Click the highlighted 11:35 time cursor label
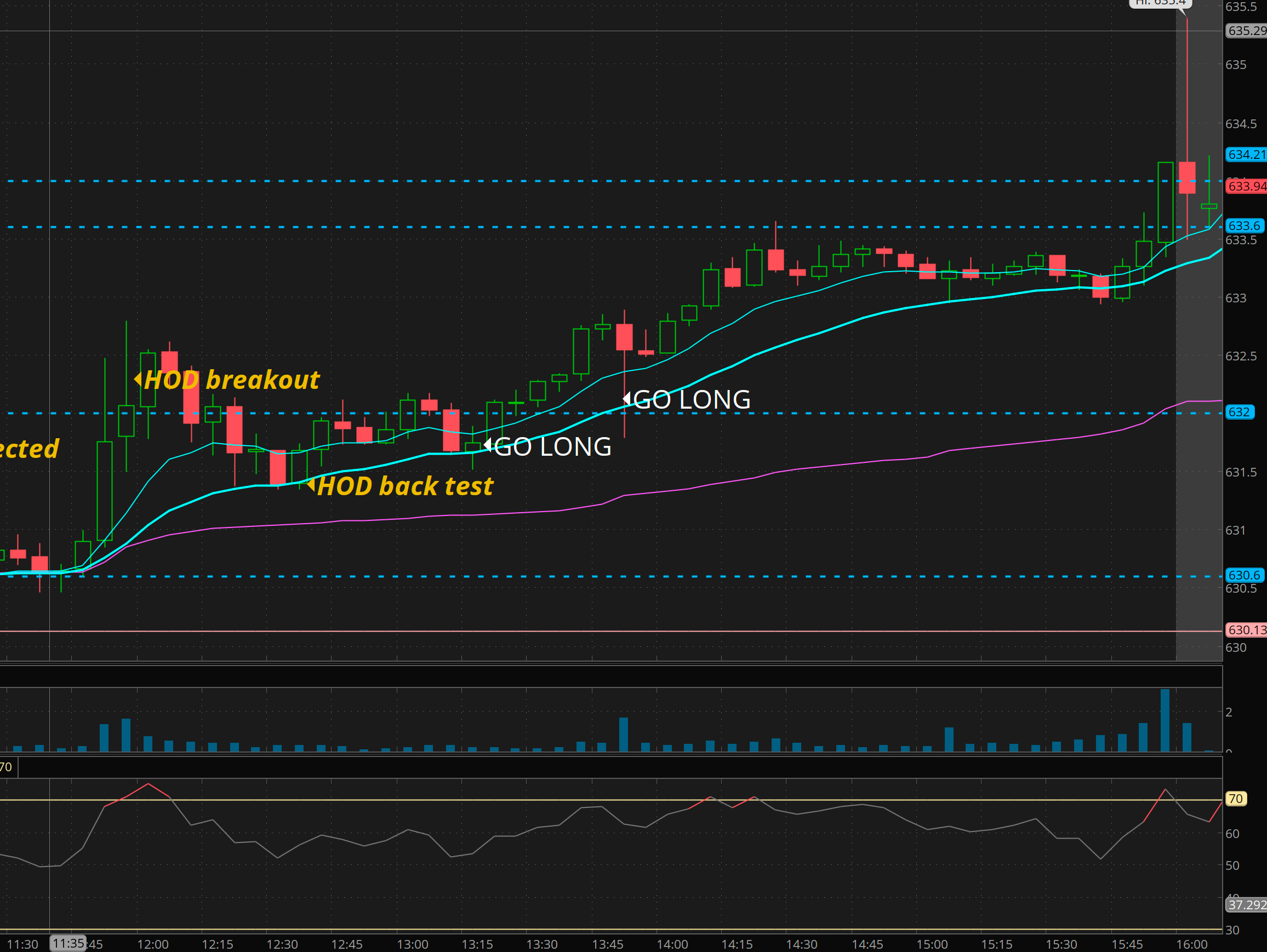1267x952 pixels. click(68, 943)
